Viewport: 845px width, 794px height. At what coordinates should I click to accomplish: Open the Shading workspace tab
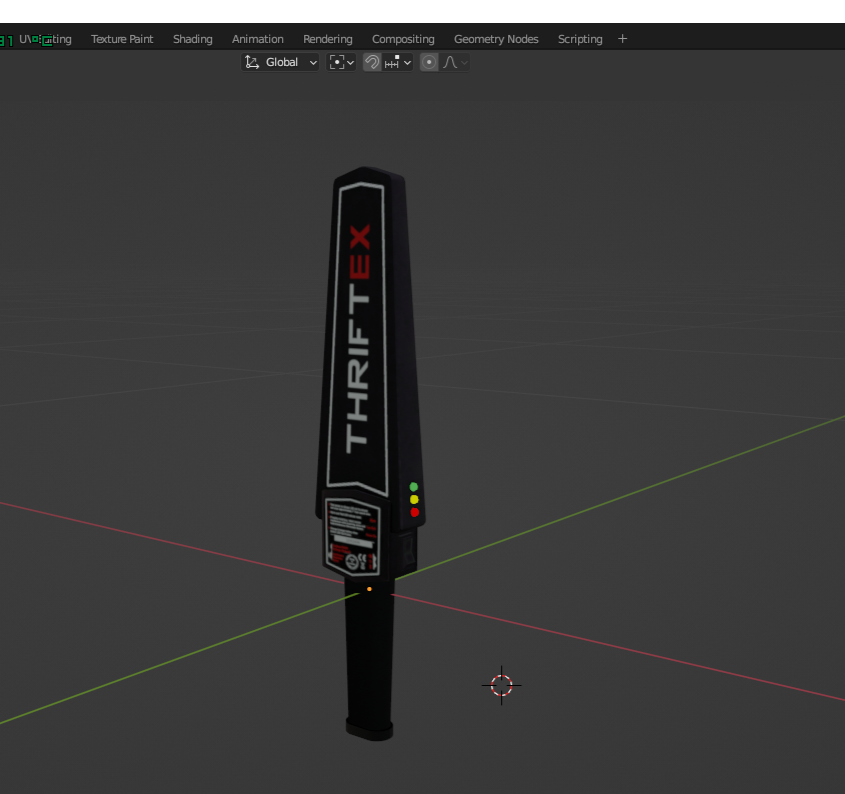192,39
